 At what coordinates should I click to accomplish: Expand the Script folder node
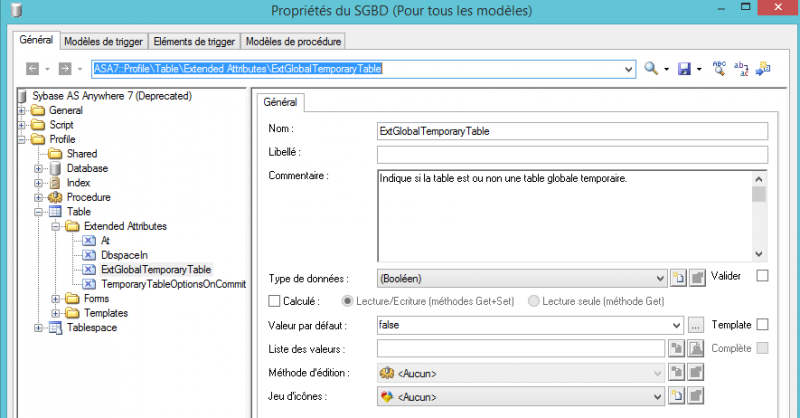pos(21,125)
